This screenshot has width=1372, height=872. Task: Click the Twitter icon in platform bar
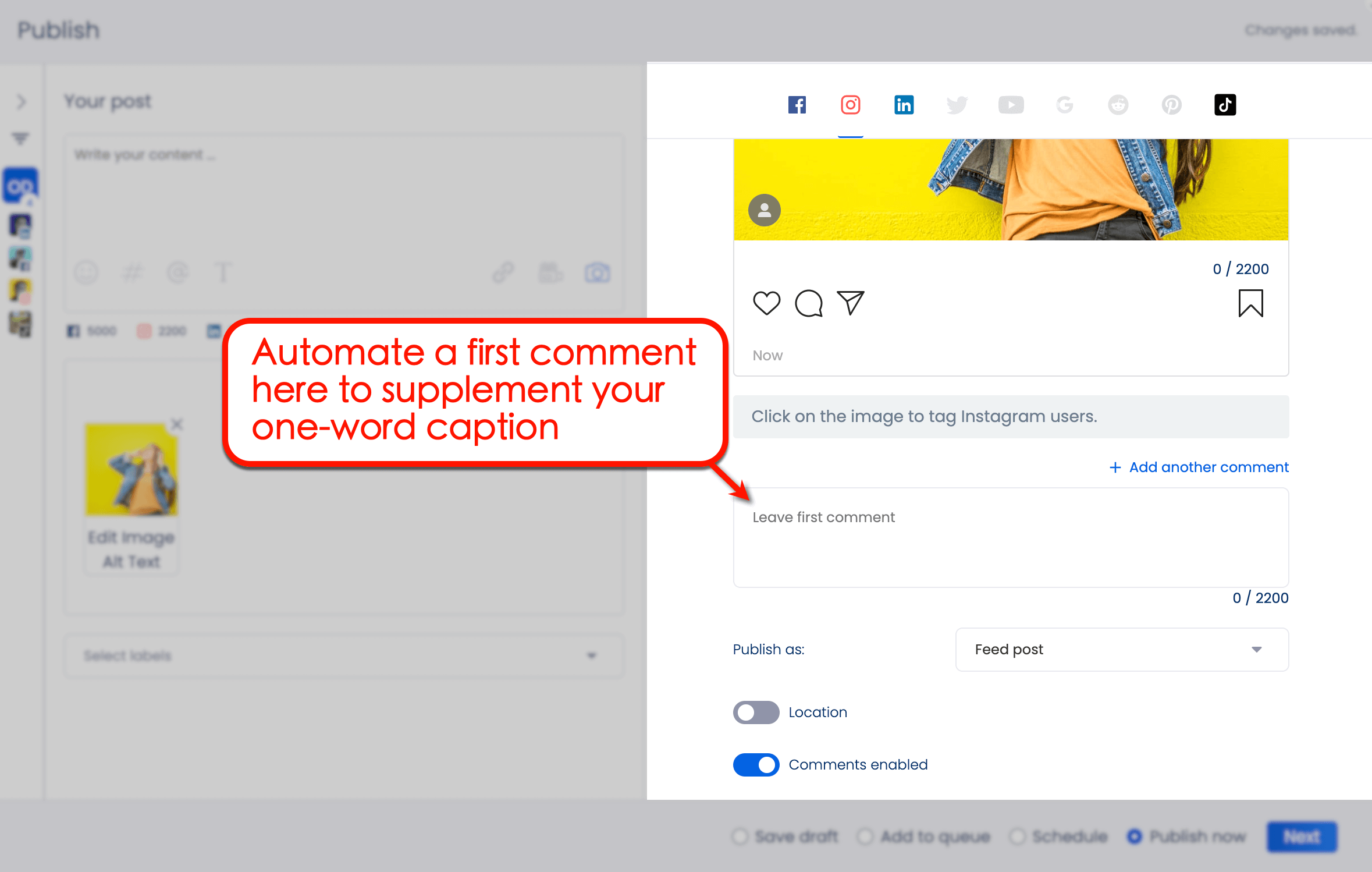[956, 104]
